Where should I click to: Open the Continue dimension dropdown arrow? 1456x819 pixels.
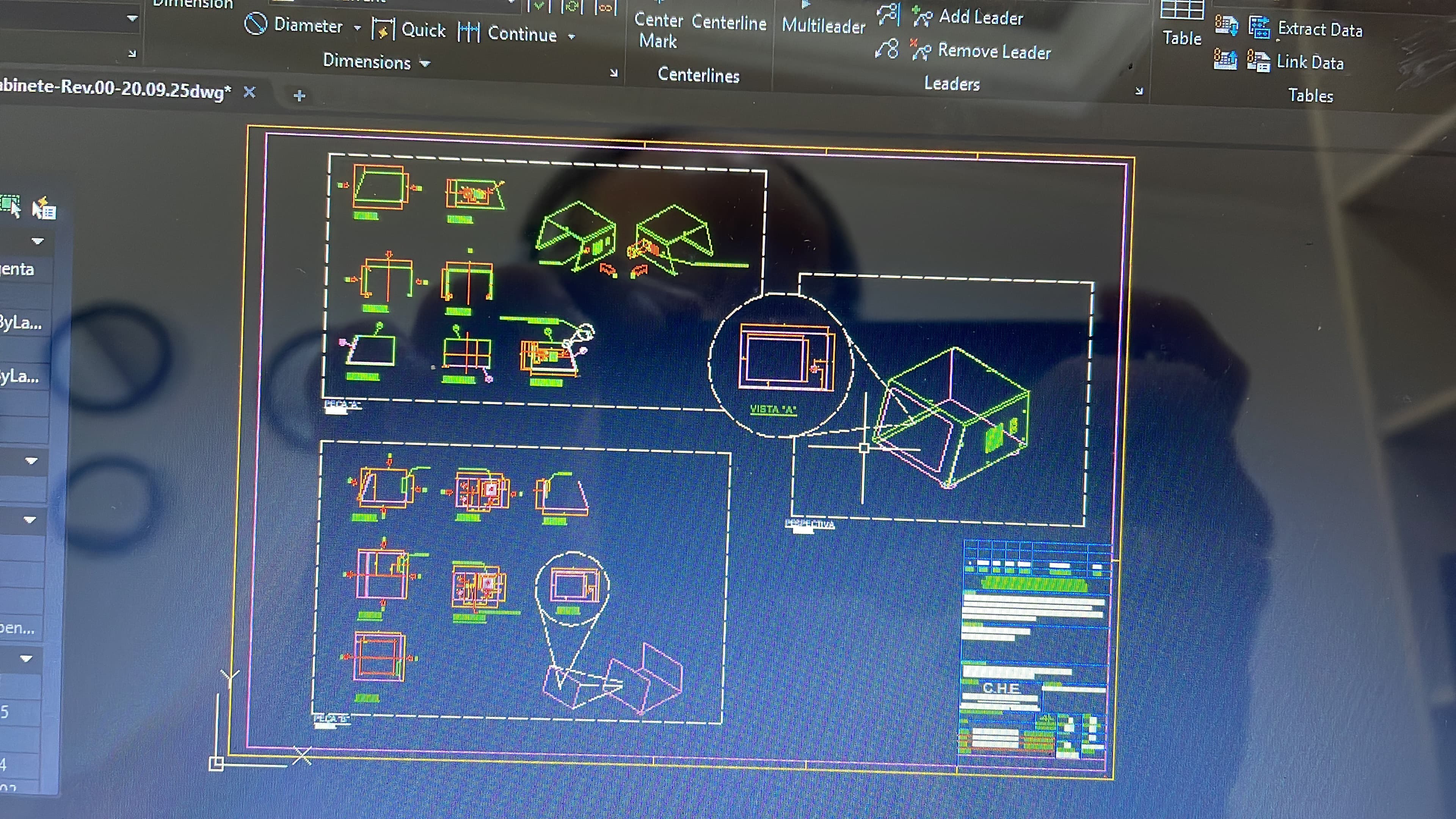[571, 37]
